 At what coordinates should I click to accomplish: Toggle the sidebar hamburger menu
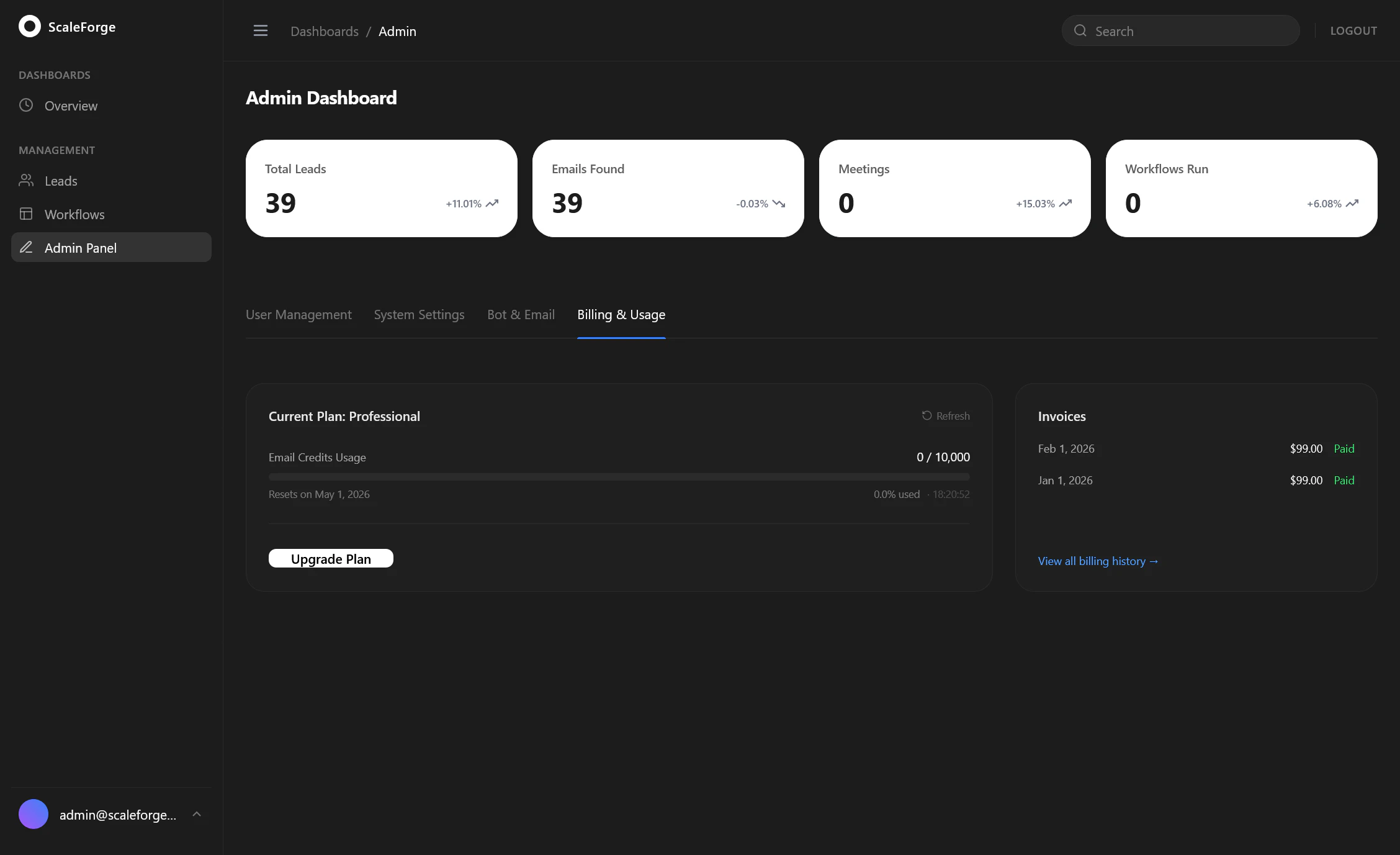tap(261, 31)
